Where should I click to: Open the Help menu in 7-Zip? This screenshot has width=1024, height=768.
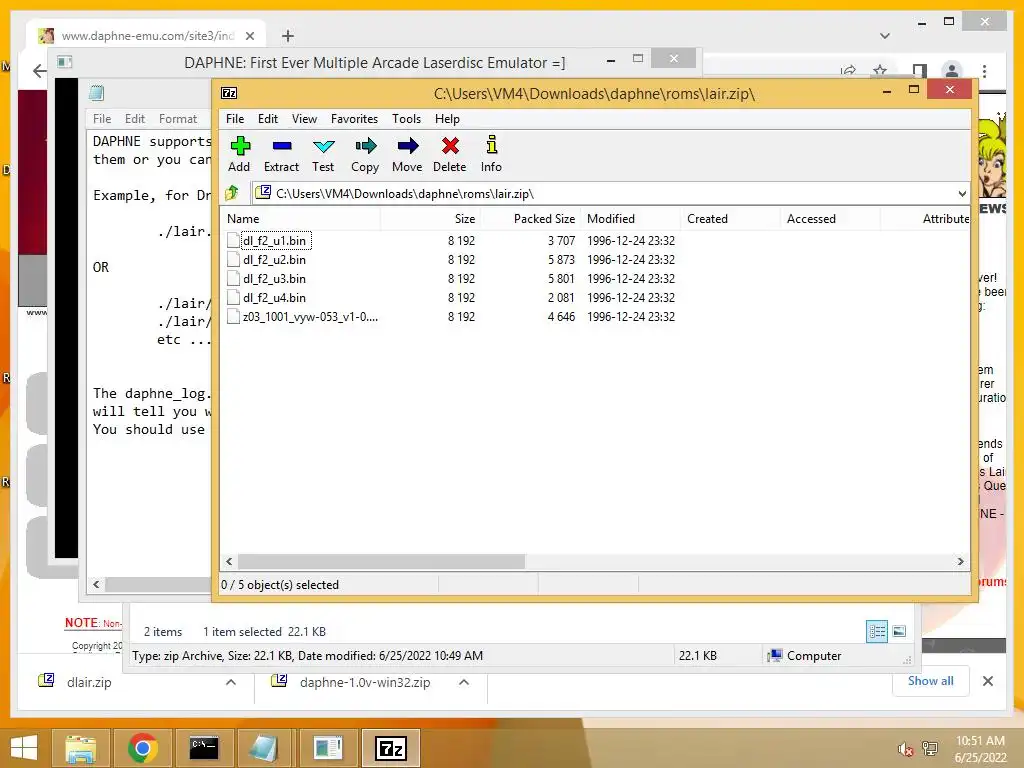447,119
